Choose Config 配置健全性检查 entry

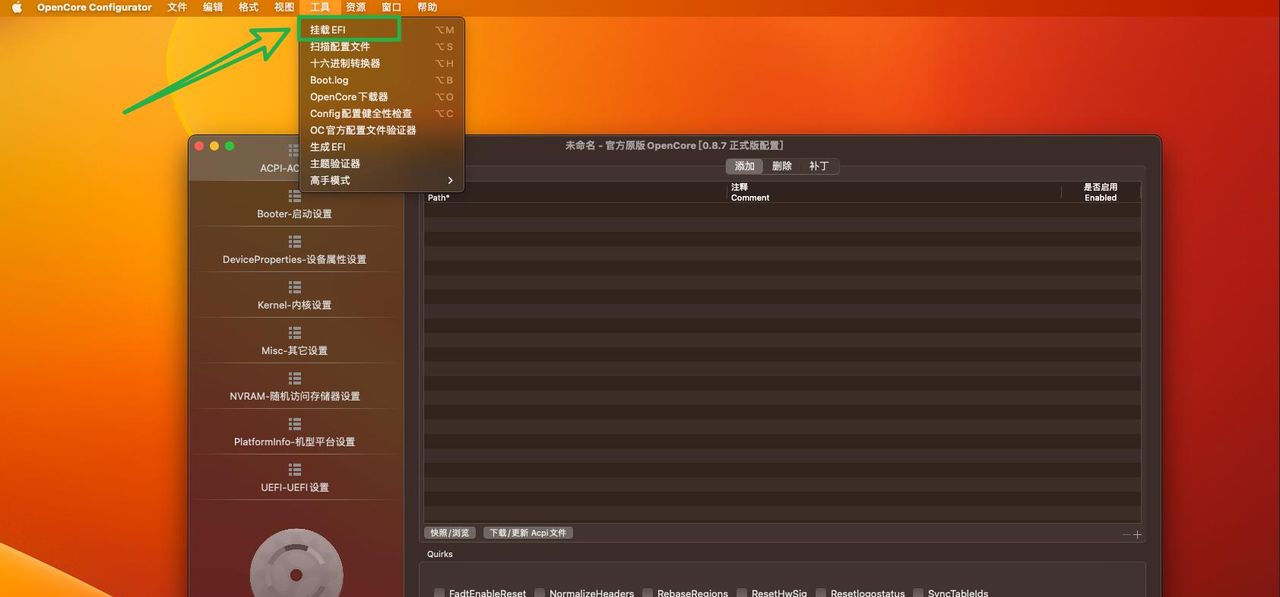point(381,113)
